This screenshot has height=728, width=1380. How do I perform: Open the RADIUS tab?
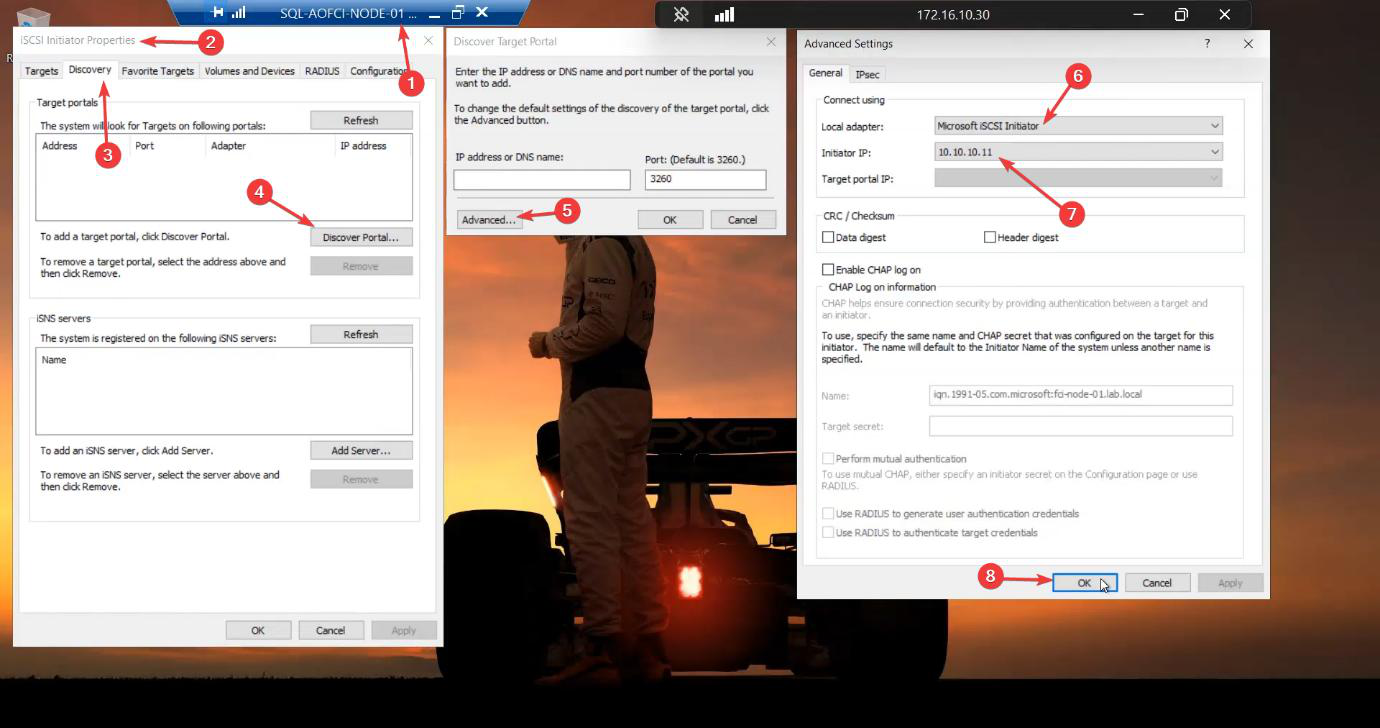tap(322, 72)
